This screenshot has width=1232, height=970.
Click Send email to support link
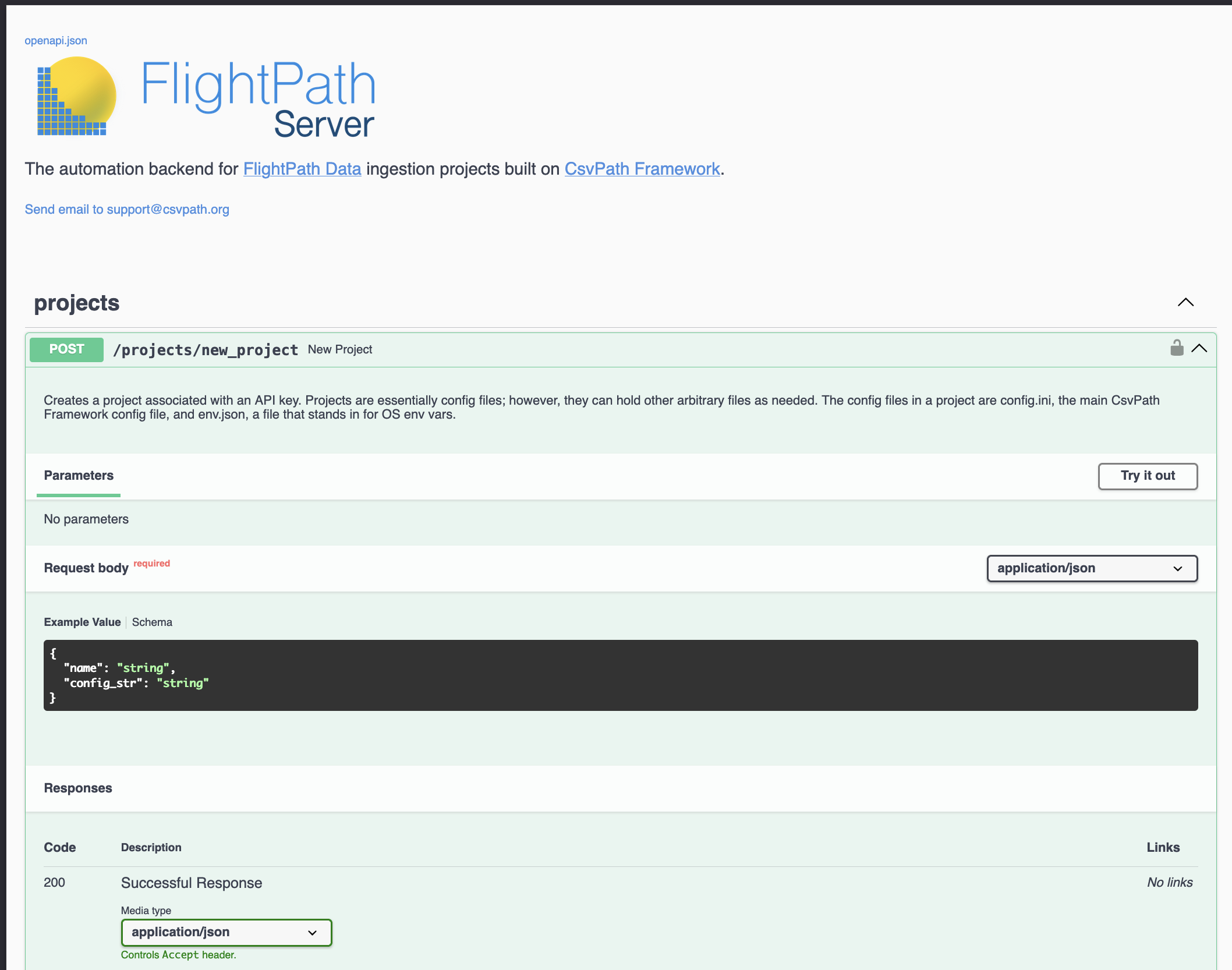point(127,210)
